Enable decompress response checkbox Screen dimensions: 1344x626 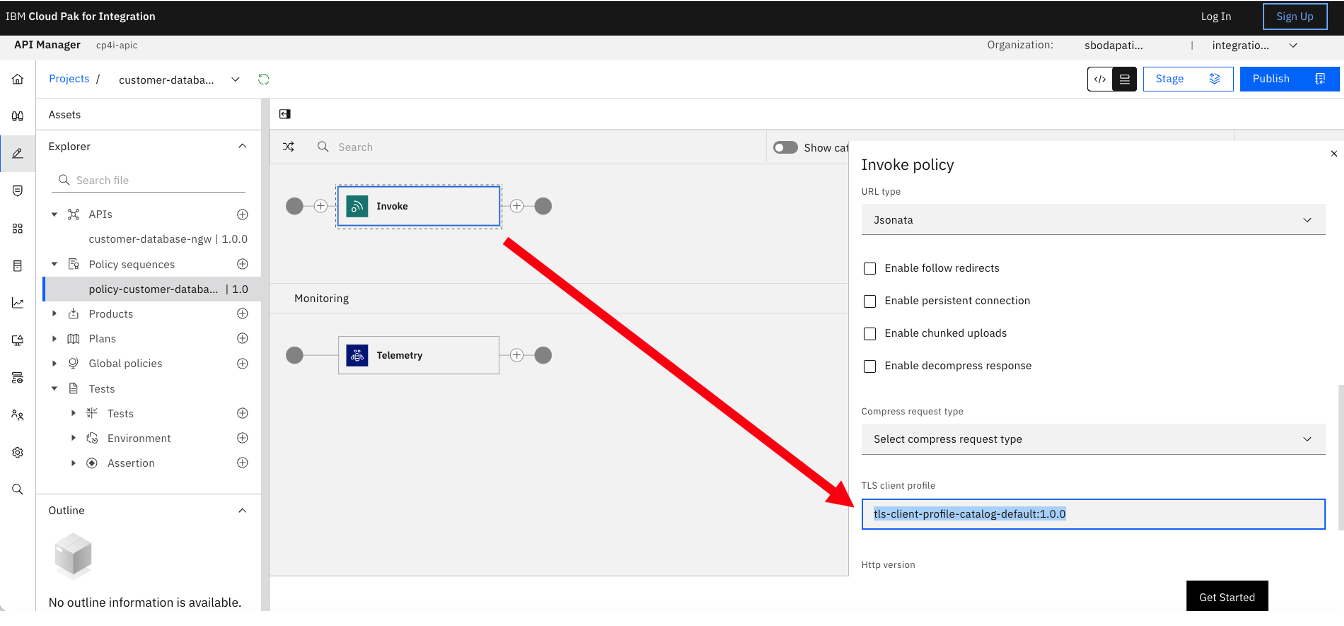click(x=870, y=366)
